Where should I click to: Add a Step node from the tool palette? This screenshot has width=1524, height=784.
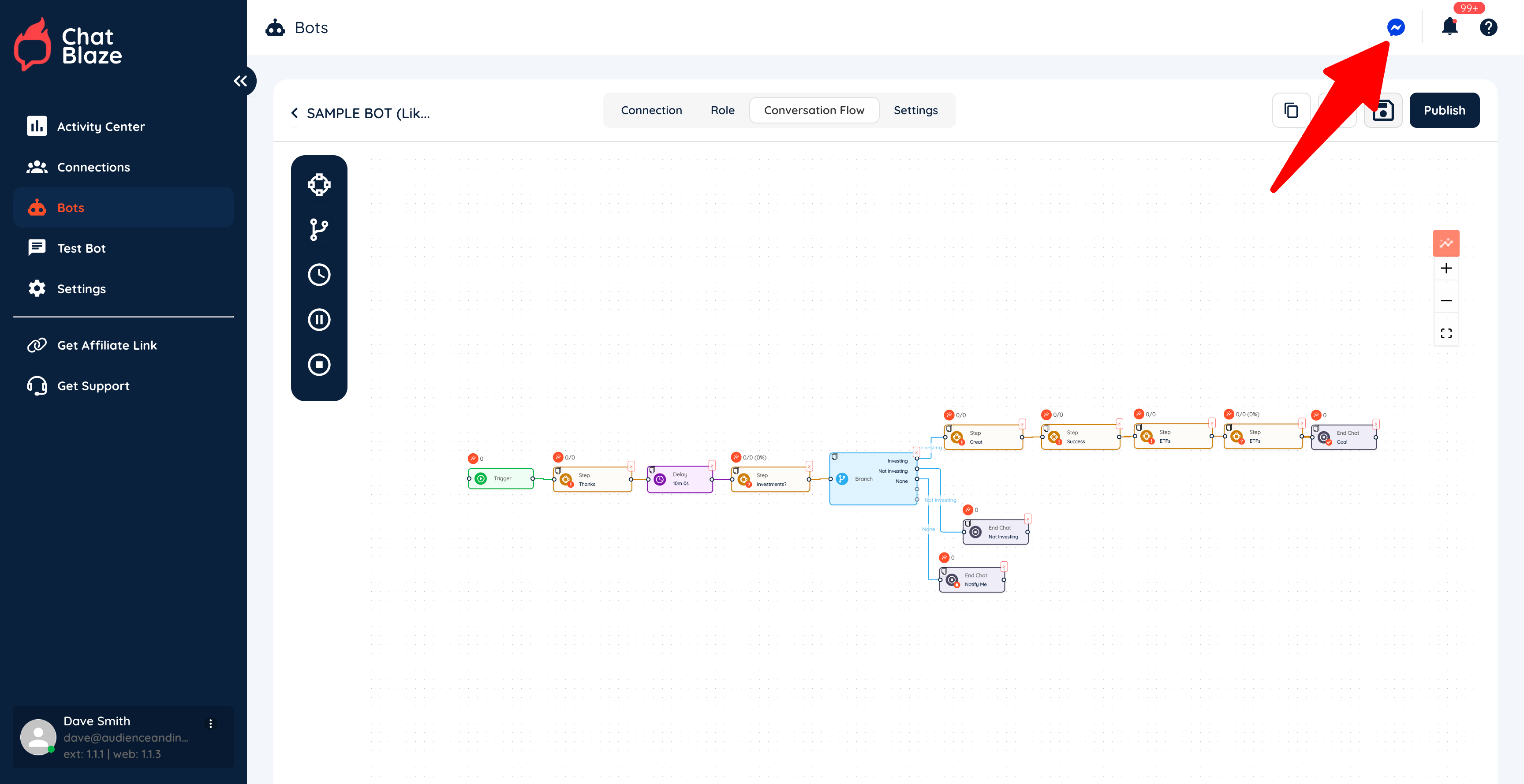click(319, 185)
